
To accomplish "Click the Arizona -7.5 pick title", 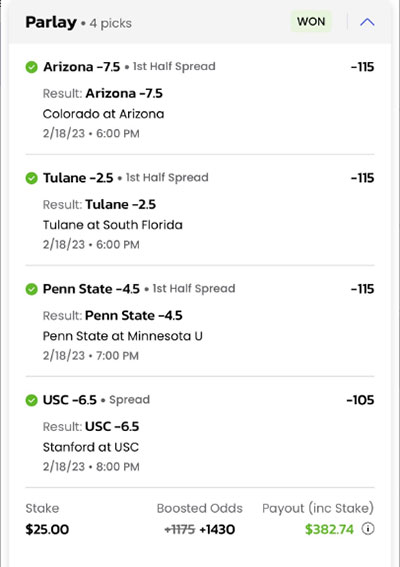I will pos(82,67).
